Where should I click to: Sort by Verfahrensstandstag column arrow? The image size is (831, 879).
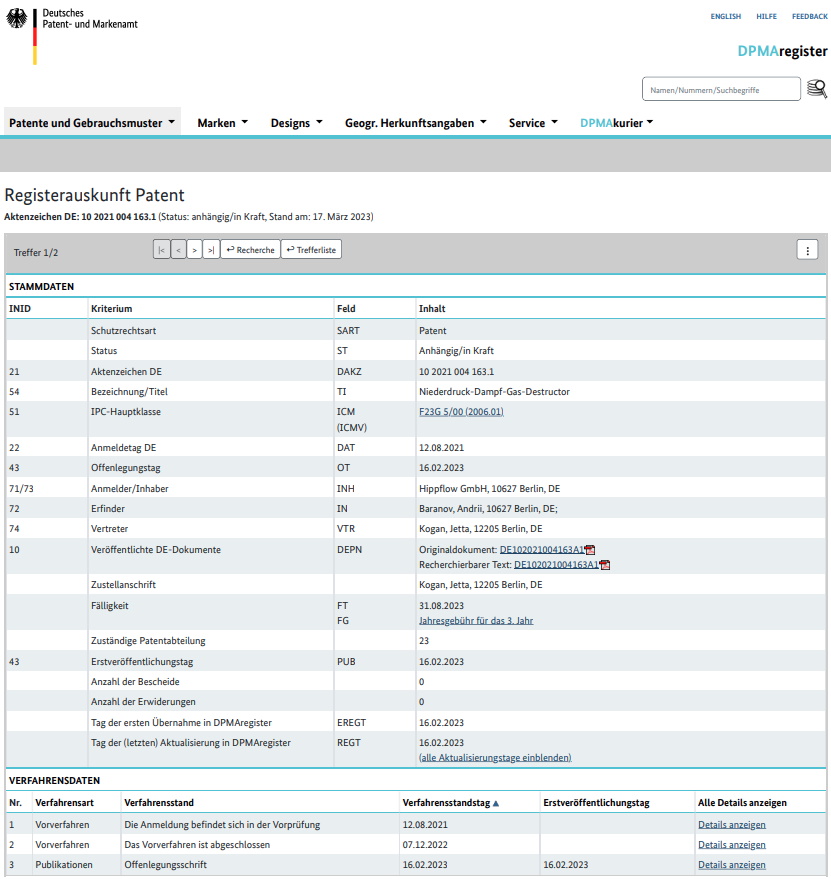point(496,803)
